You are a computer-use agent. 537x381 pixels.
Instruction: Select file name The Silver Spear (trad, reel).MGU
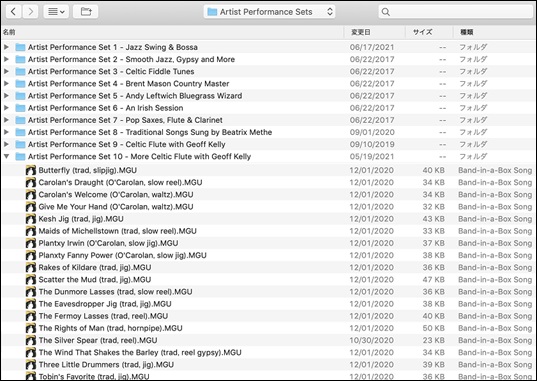pyautogui.click(x=98, y=341)
